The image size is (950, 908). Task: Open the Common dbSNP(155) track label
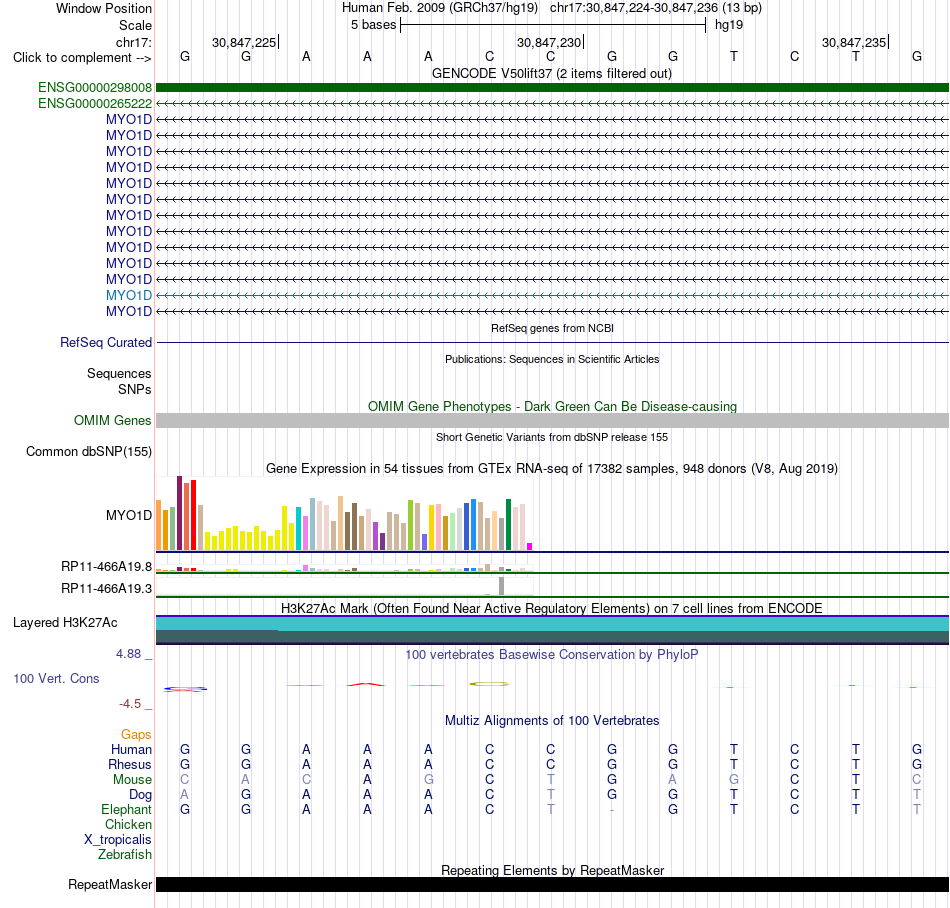click(x=89, y=451)
